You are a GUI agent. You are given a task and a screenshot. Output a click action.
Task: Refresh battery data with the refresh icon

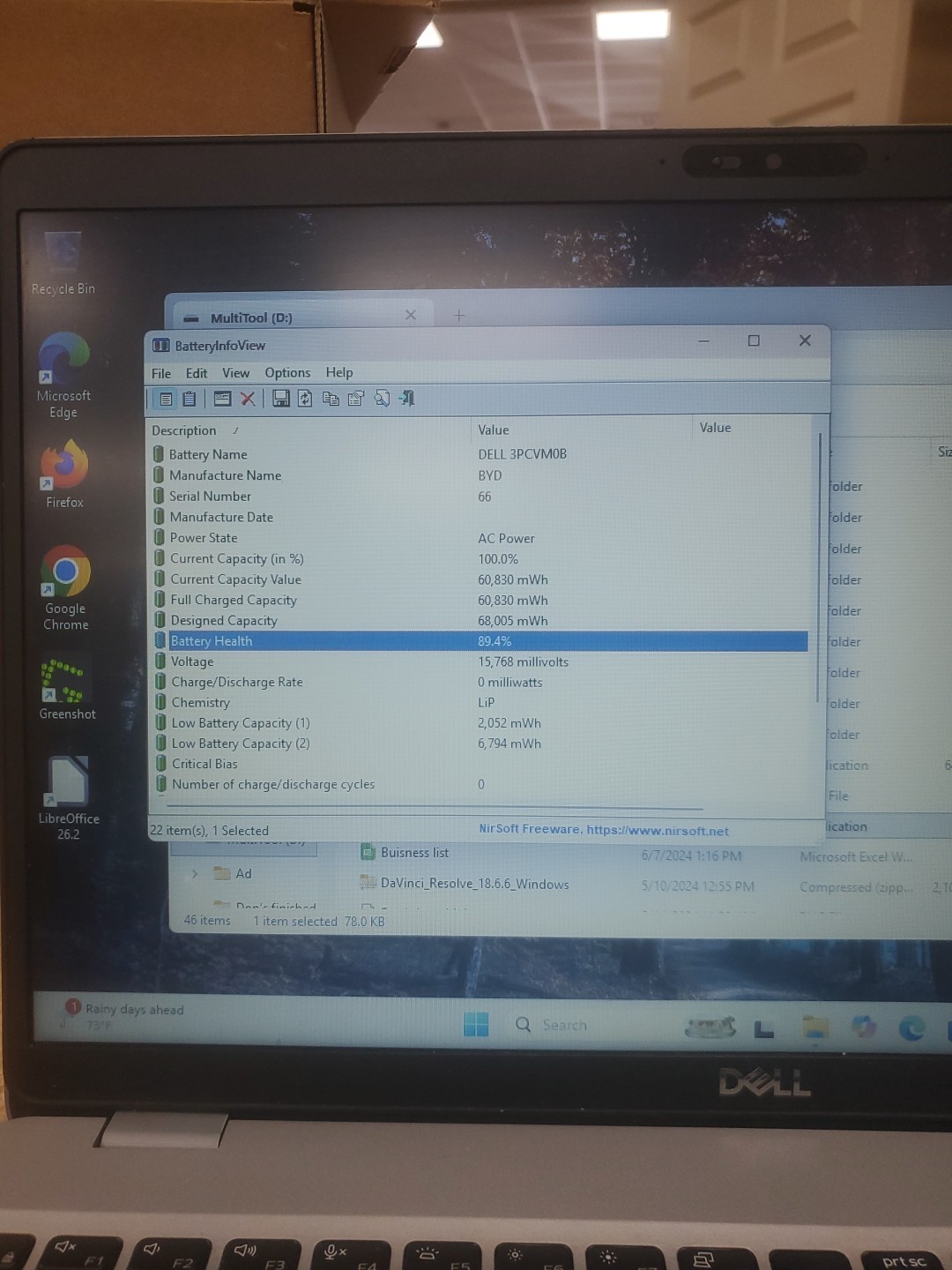tap(305, 399)
